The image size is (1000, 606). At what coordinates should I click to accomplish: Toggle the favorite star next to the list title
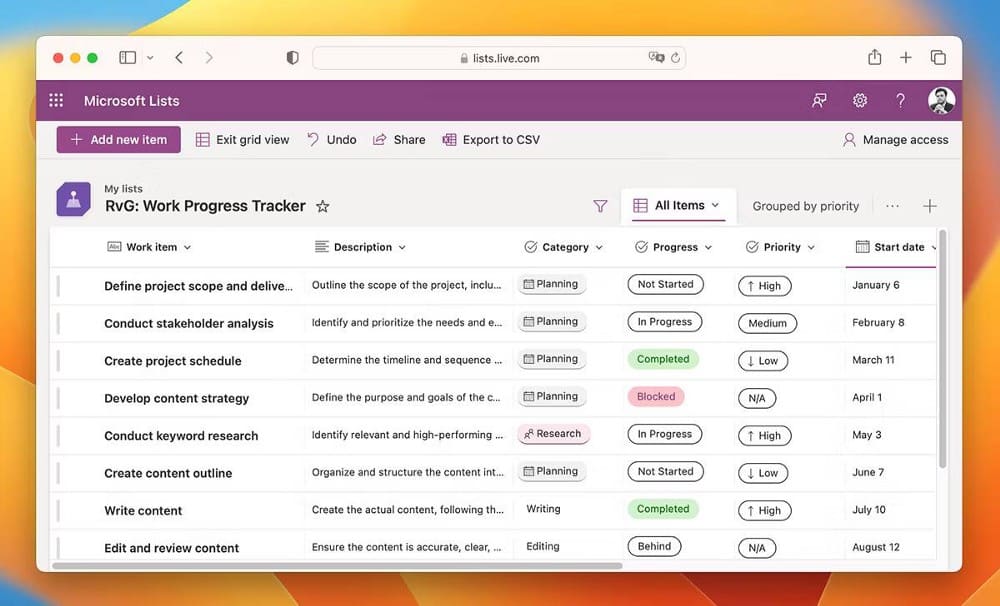click(322, 206)
